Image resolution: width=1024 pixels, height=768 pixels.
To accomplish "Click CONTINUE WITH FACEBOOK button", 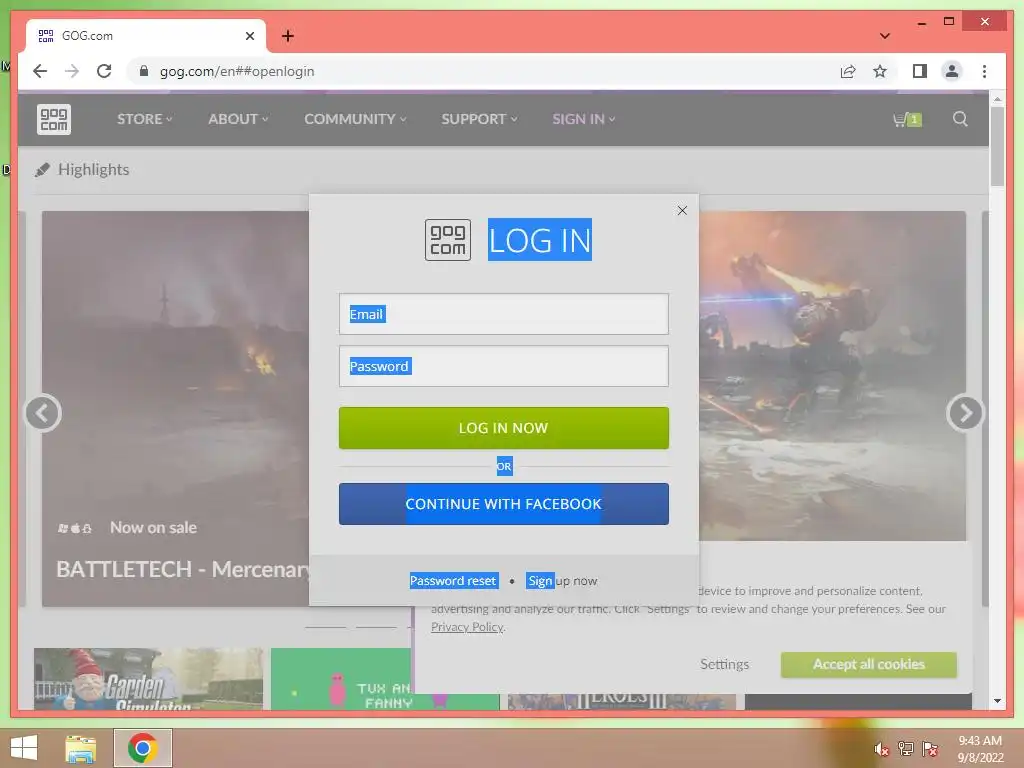I will (504, 504).
